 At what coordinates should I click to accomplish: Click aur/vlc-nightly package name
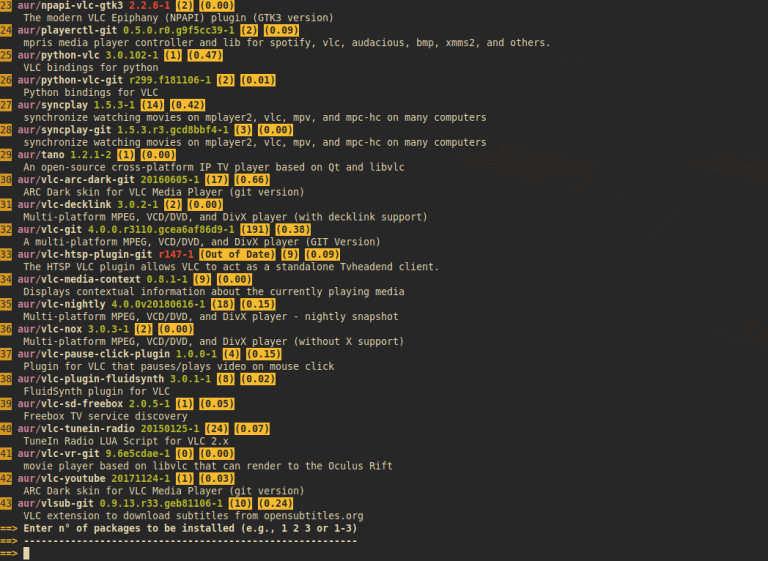(x=61, y=304)
